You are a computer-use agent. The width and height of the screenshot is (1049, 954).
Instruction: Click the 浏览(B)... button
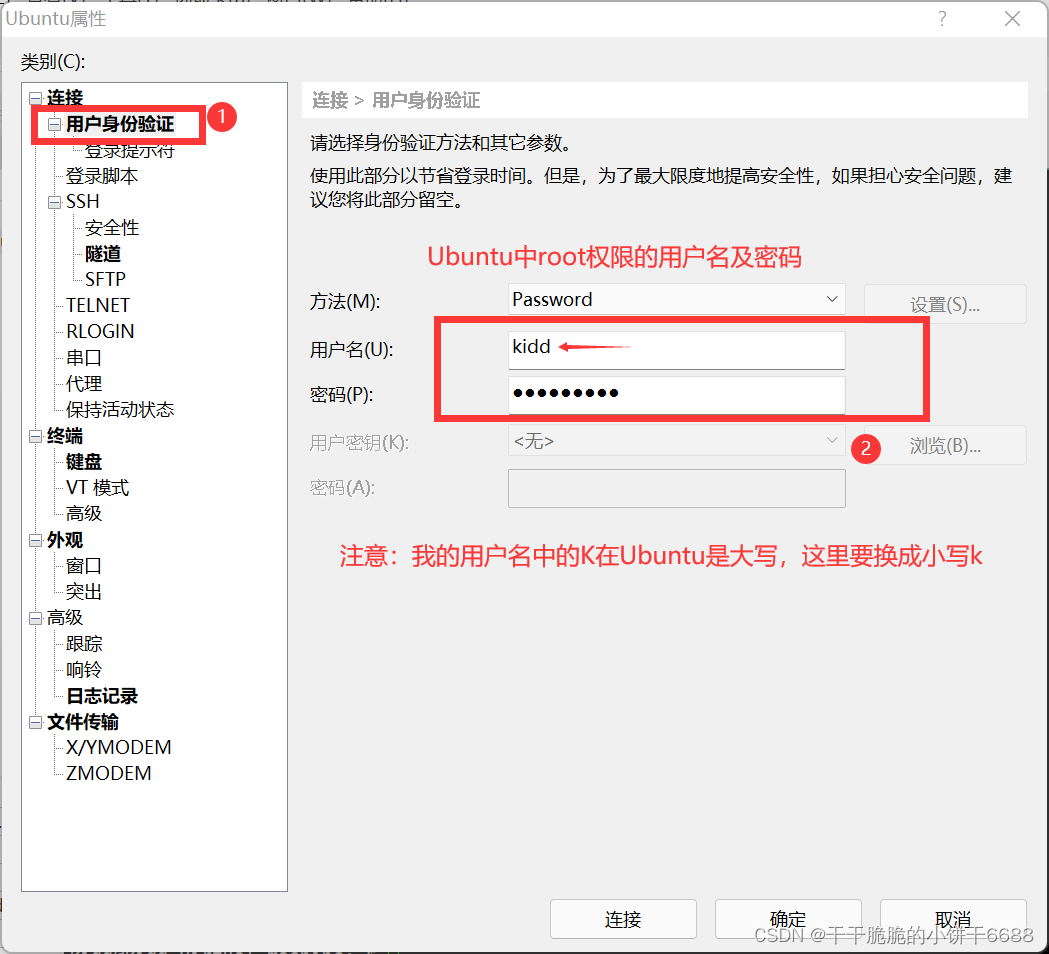(945, 445)
